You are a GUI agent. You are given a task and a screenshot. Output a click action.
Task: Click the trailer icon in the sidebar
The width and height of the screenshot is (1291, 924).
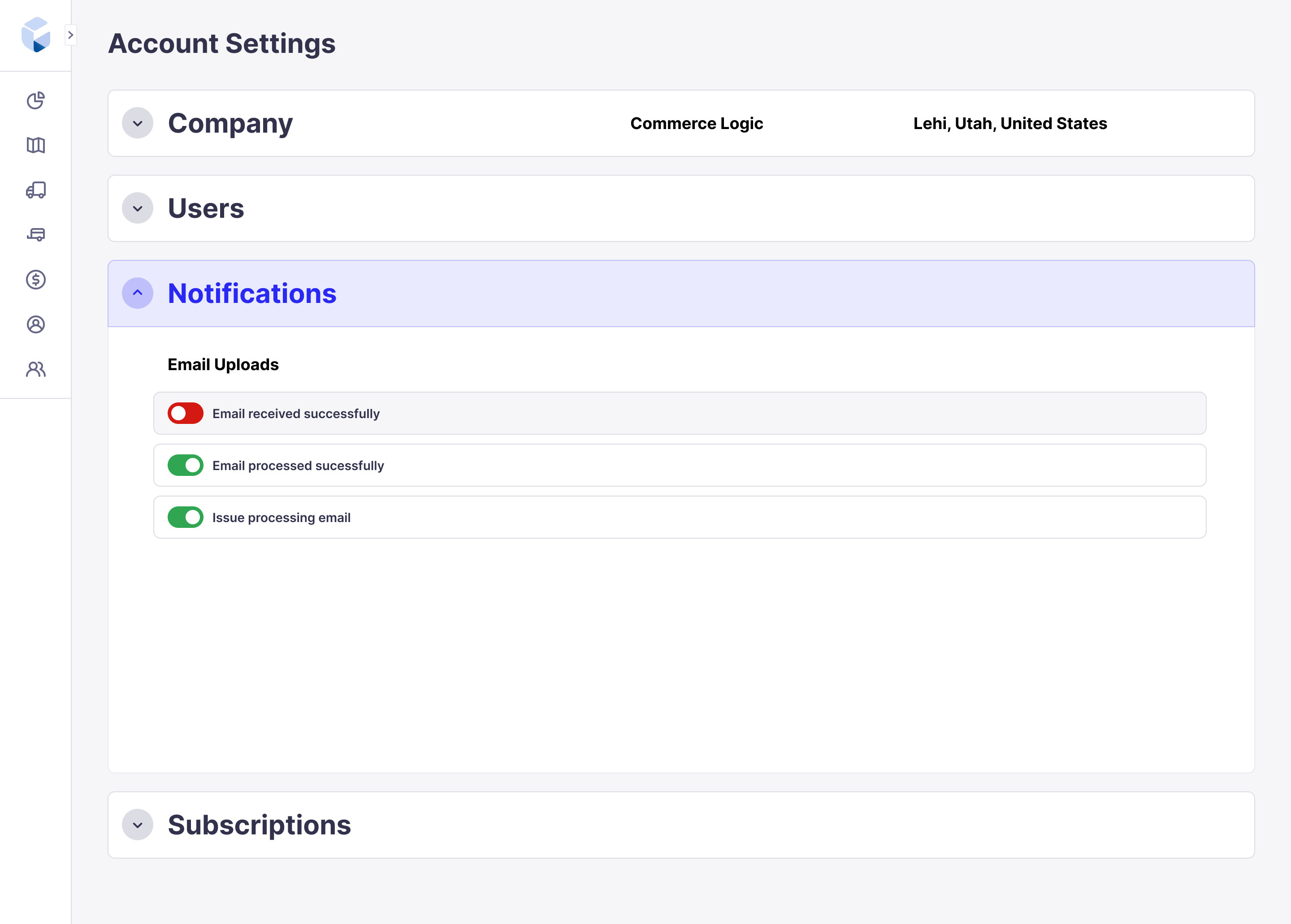36,235
